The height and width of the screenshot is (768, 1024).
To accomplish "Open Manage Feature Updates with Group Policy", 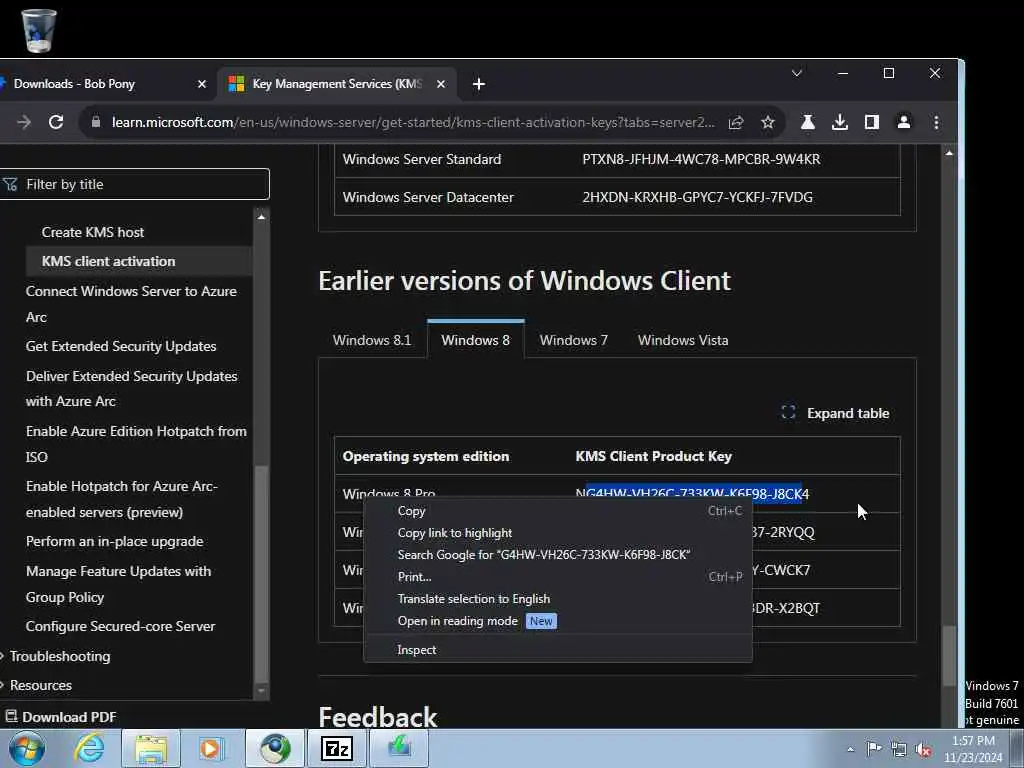I will [118, 584].
